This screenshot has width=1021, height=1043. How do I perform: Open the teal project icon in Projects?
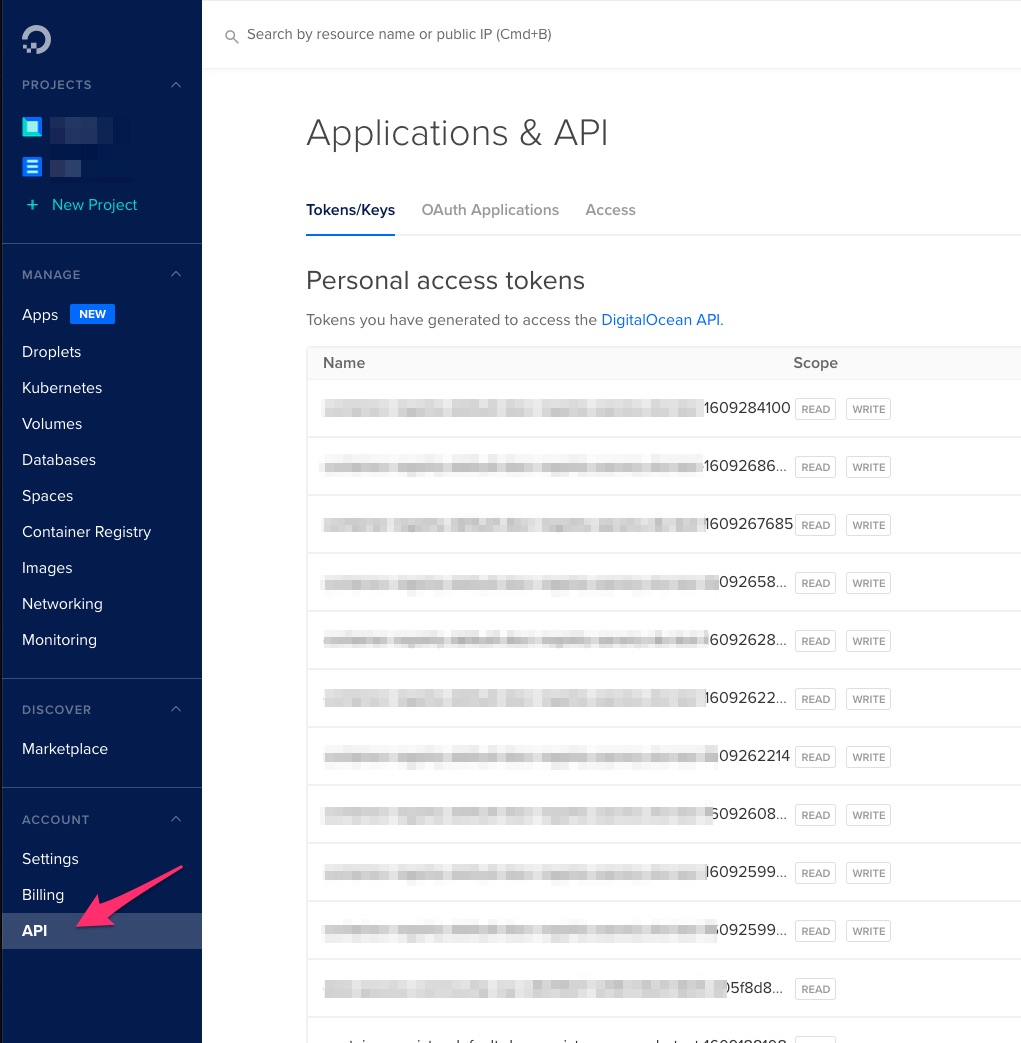click(x=32, y=127)
